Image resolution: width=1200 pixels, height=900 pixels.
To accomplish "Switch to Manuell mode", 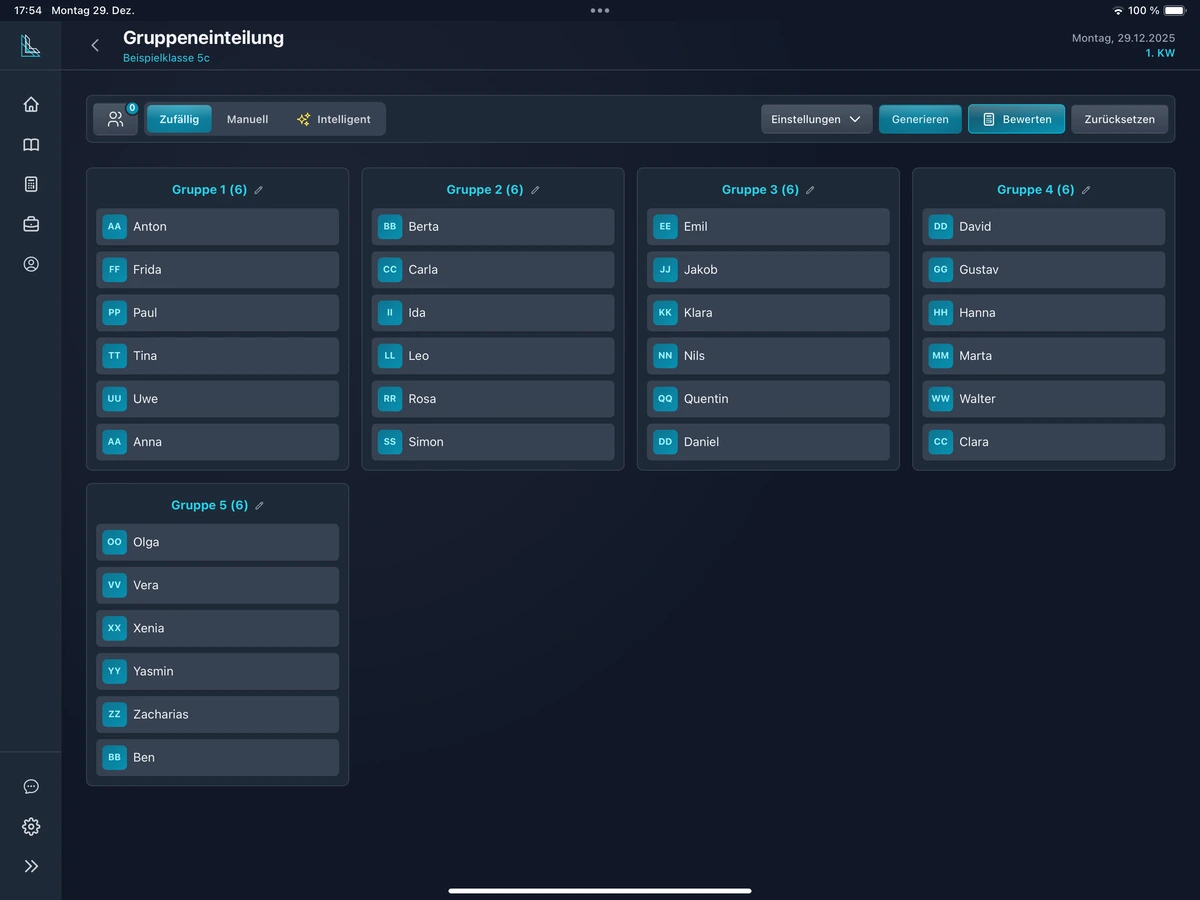I will (x=247, y=119).
